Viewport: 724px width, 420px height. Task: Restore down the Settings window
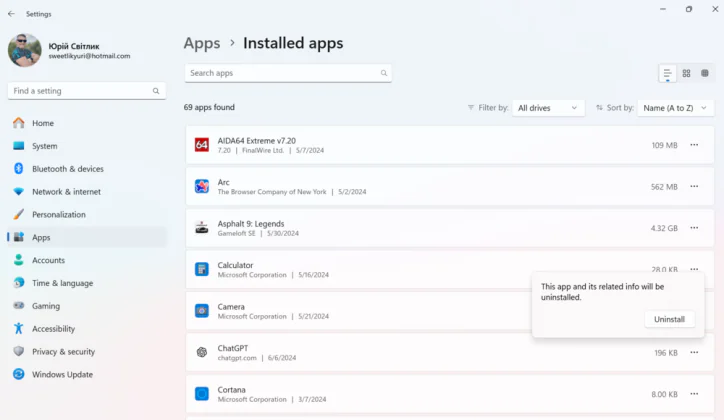689,9
